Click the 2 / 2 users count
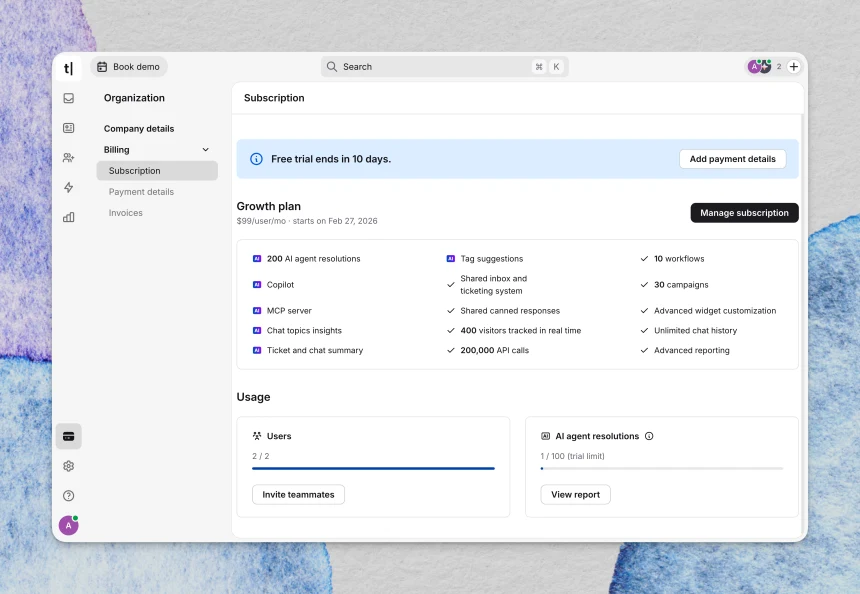This screenshot has height=594, width=860. 261,456
